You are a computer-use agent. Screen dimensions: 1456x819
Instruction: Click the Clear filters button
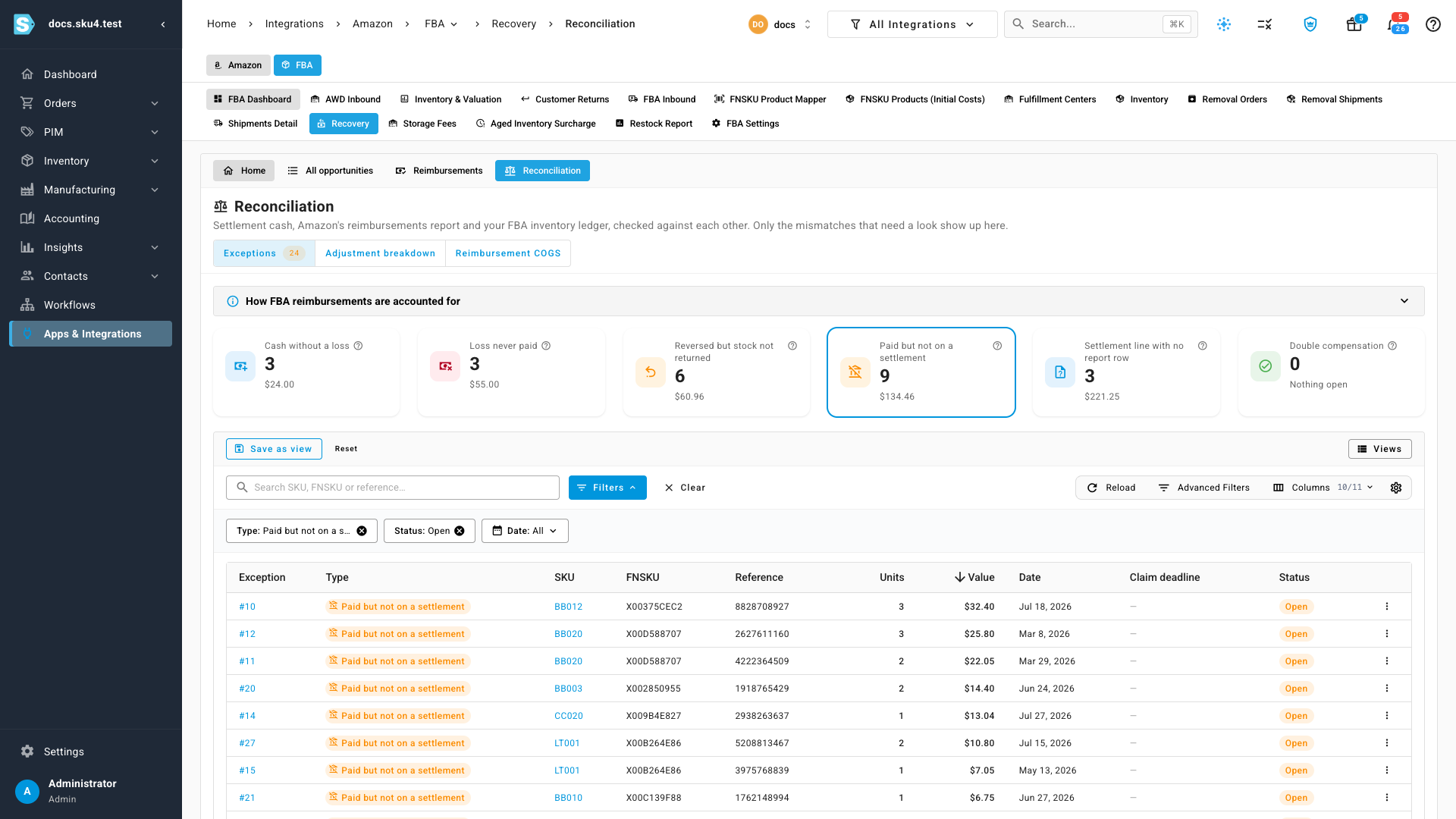click(x=685, y=488)
